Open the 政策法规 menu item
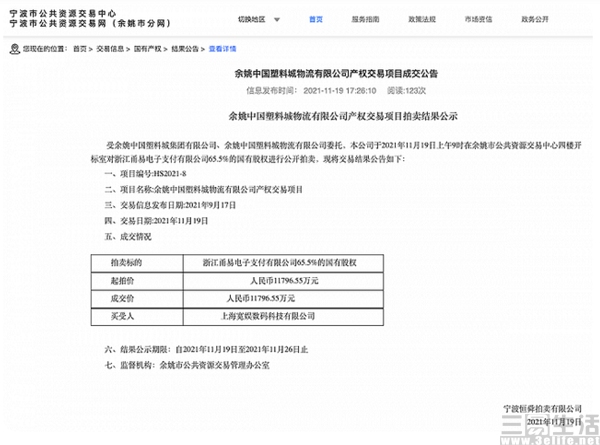 click(422, 19)
